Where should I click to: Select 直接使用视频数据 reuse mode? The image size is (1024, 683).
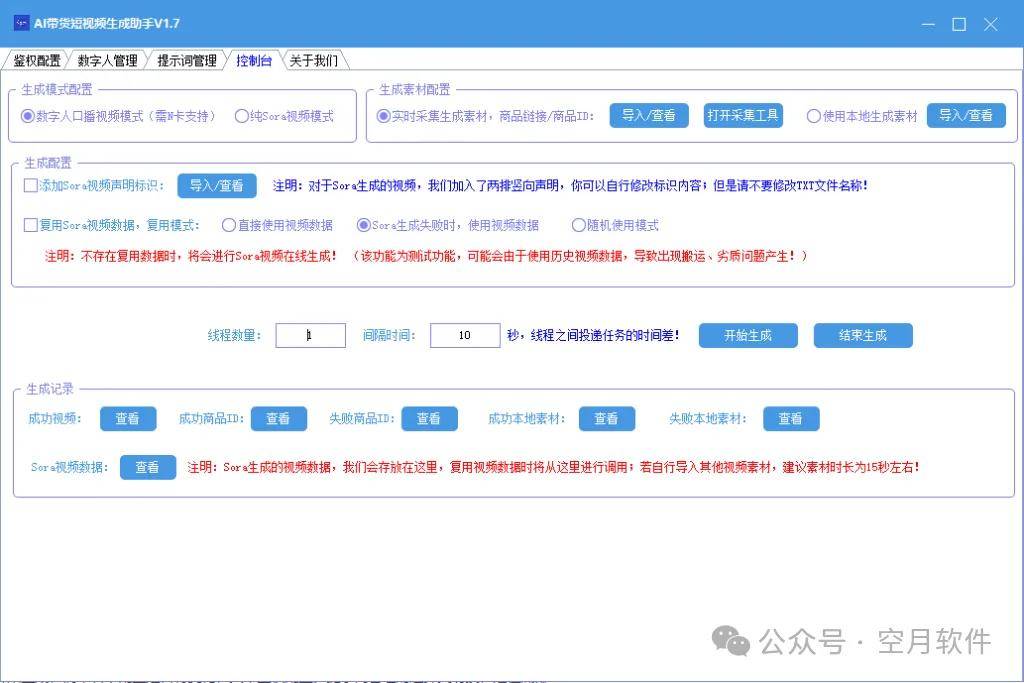229,225
